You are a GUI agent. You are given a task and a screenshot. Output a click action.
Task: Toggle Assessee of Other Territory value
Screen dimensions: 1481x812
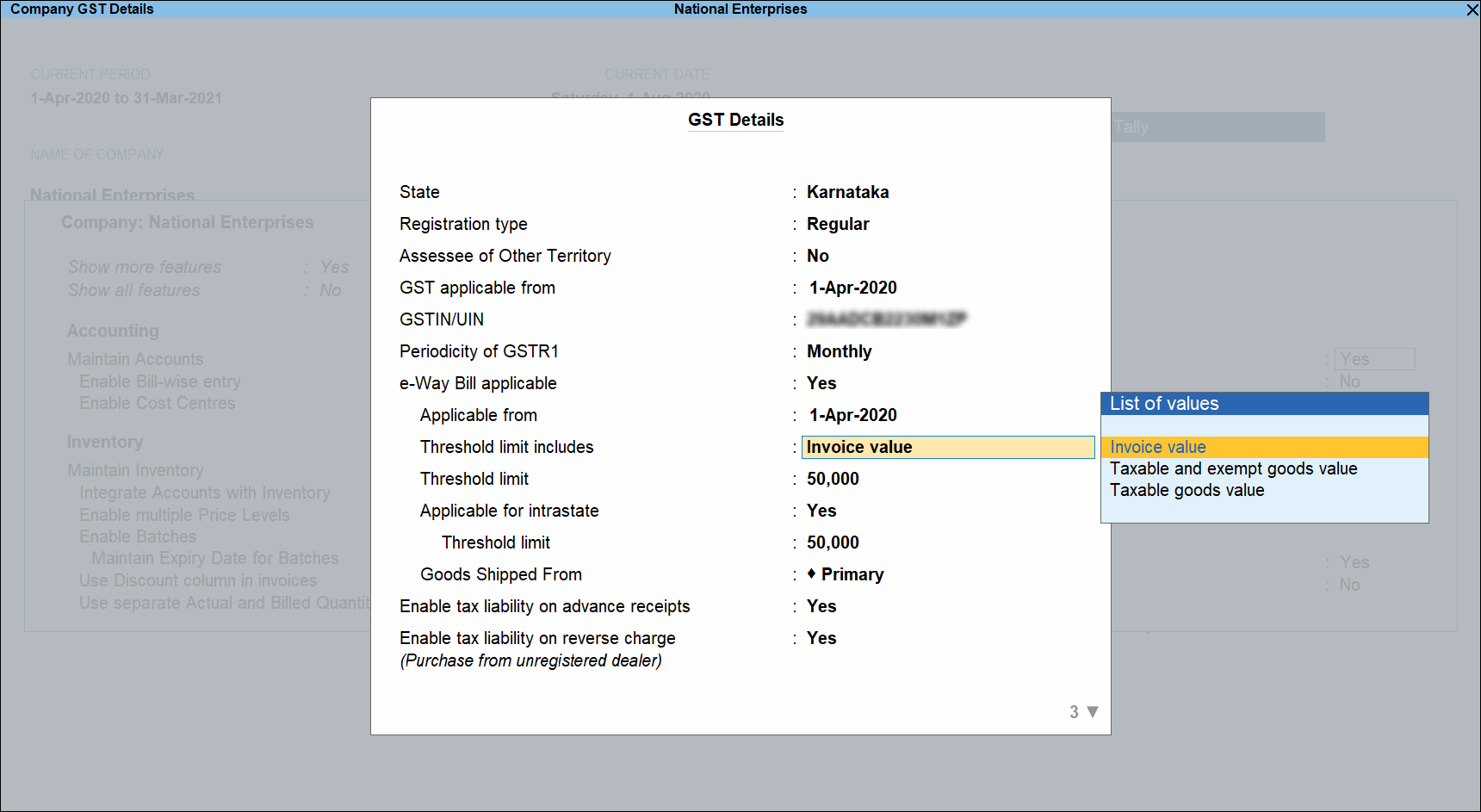817,256
